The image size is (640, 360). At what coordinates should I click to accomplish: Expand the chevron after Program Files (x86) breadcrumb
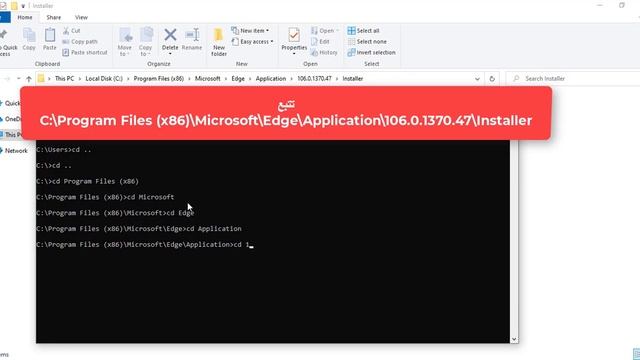point(189,79)
